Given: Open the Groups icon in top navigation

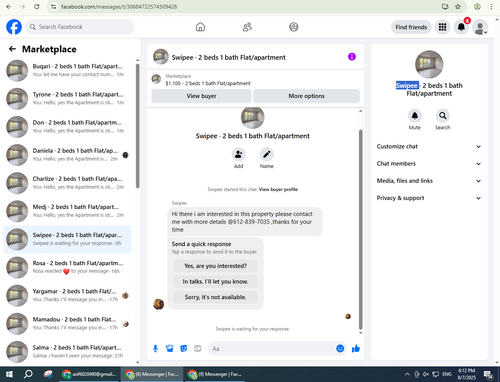Looking at the screenshot, I should (294, 27).
